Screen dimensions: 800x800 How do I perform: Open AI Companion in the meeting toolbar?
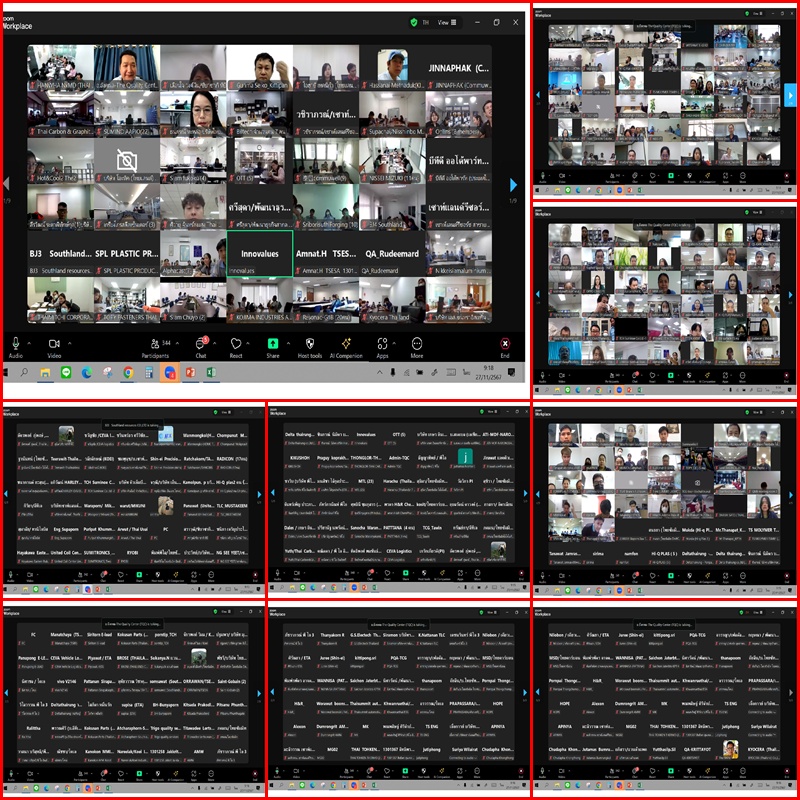pos(345,343)
